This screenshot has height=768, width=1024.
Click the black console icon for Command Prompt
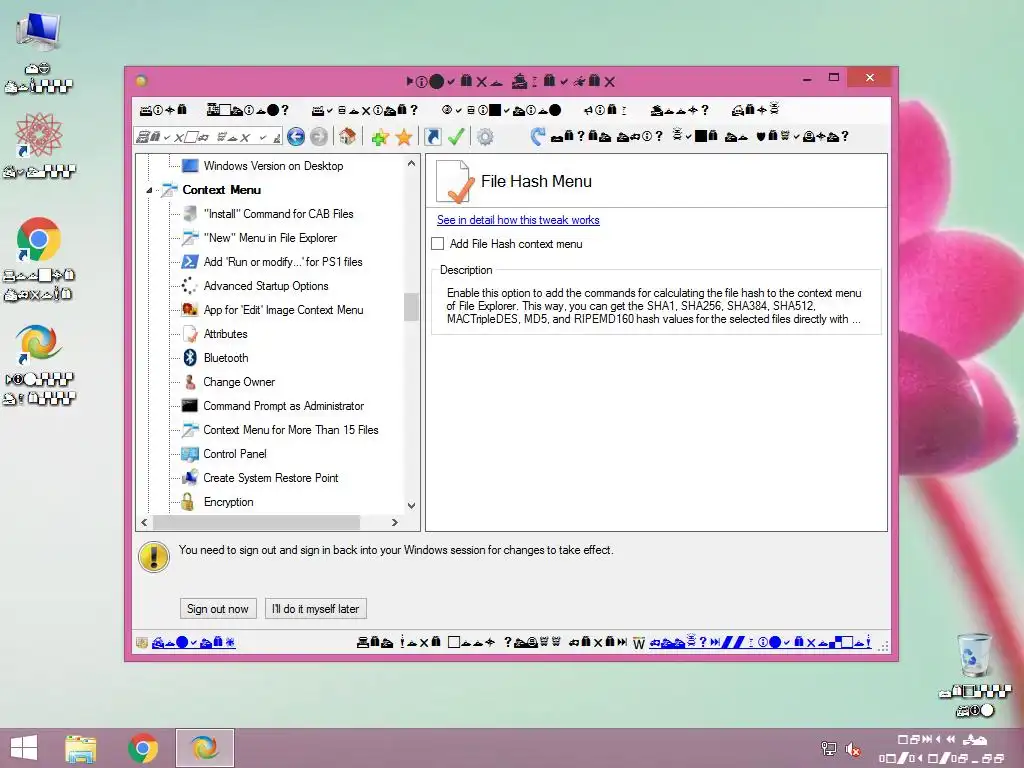[x=189, y=406]
